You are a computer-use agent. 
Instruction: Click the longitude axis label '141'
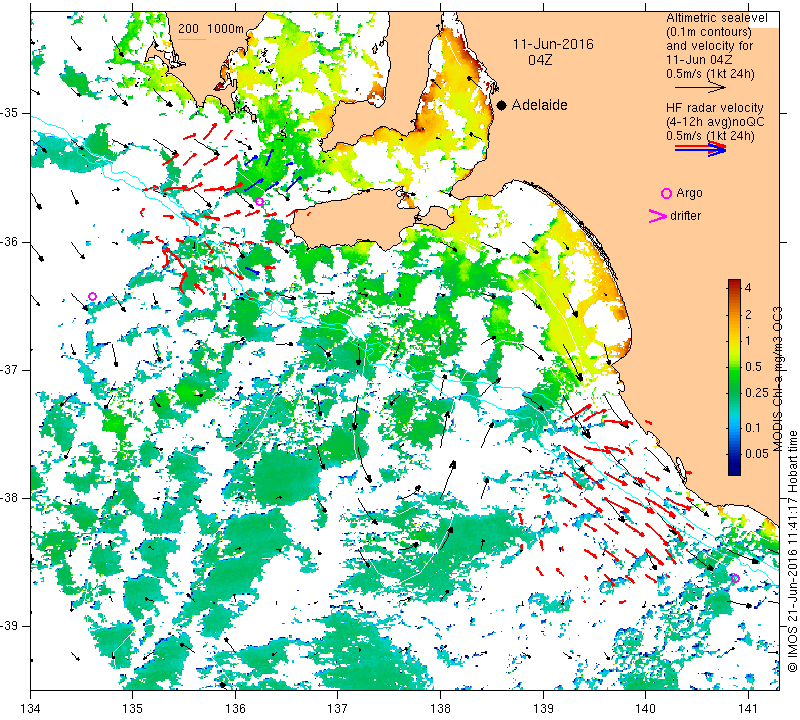[748, 709]
